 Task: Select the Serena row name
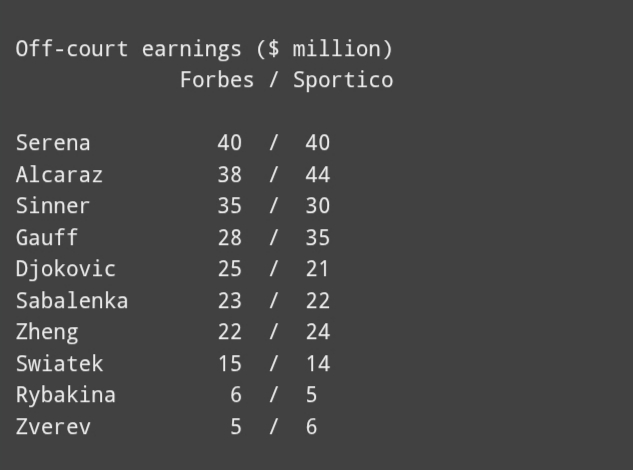tap(53, 143)
